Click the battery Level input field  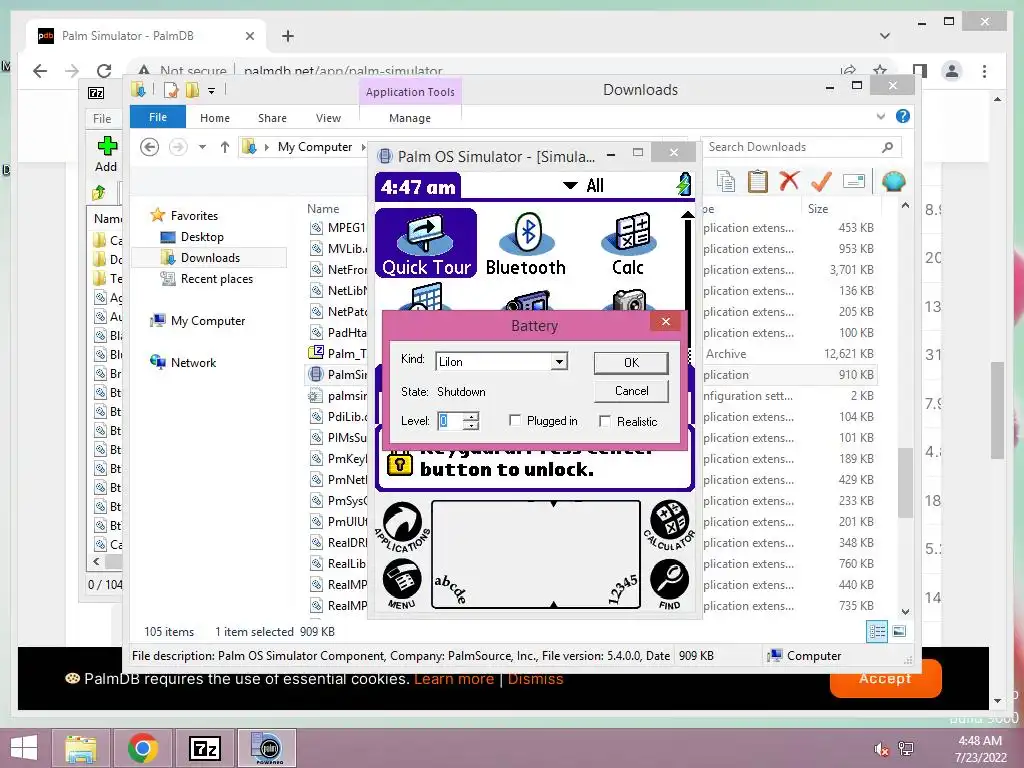(x=451, y=421)
